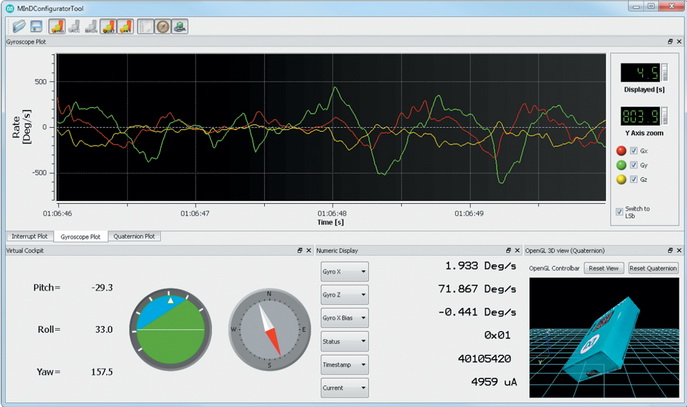Save using the floppy disk icon

pyautogui.click(x=36, y=26)
